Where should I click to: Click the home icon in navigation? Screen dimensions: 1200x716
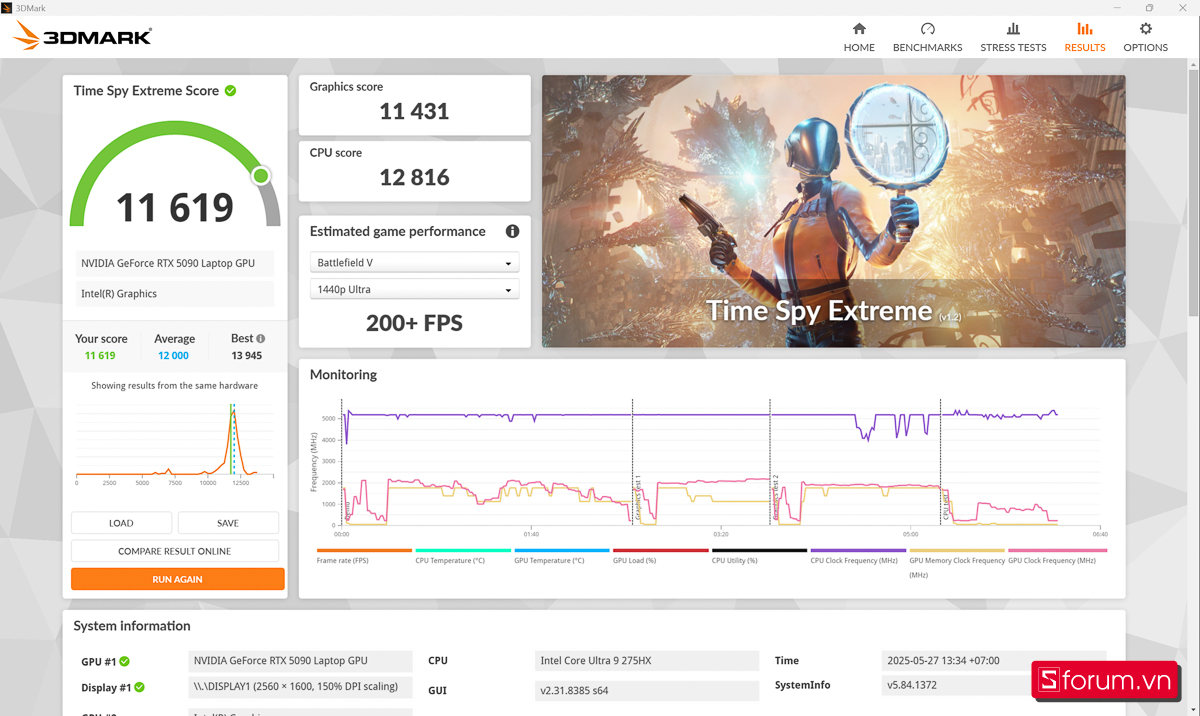(859, 29)
